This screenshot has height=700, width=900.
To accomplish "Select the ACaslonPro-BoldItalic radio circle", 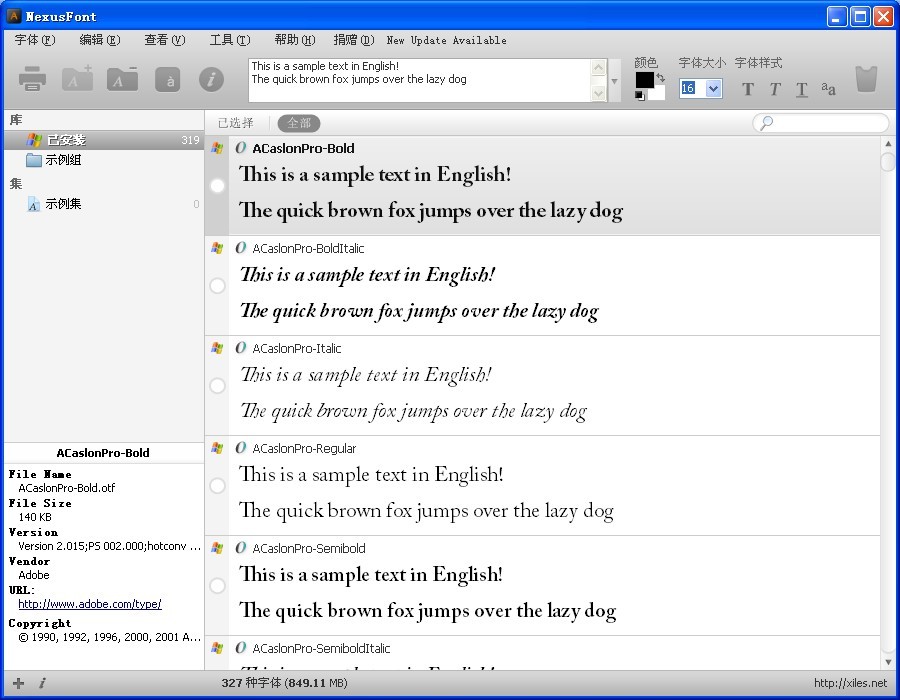I will (x=217, y=286).
